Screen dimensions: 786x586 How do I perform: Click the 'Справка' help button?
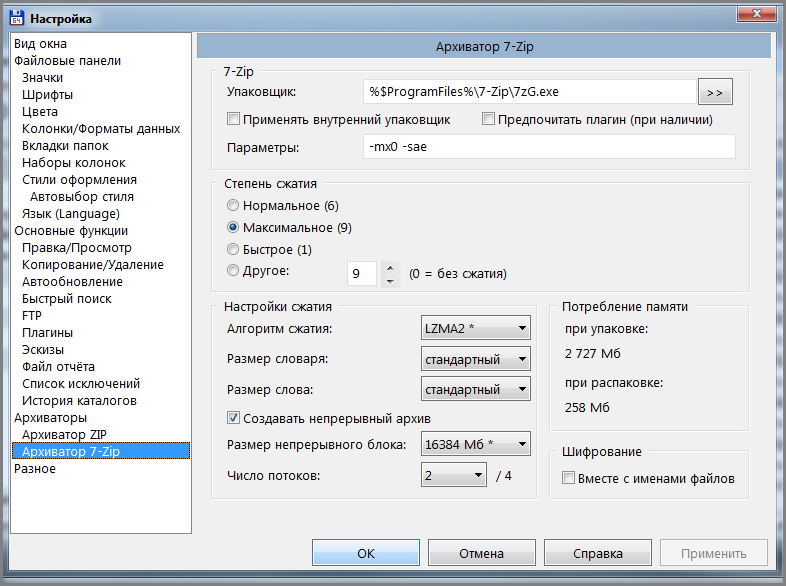point(598,553)
